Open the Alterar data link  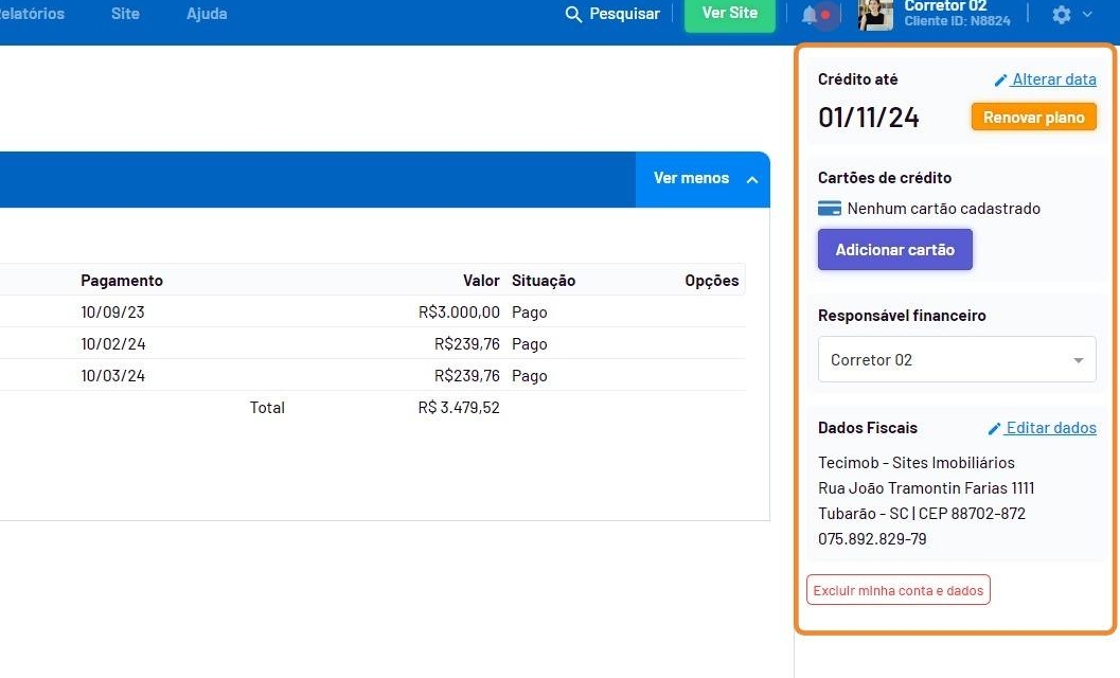pos(1054,80)
